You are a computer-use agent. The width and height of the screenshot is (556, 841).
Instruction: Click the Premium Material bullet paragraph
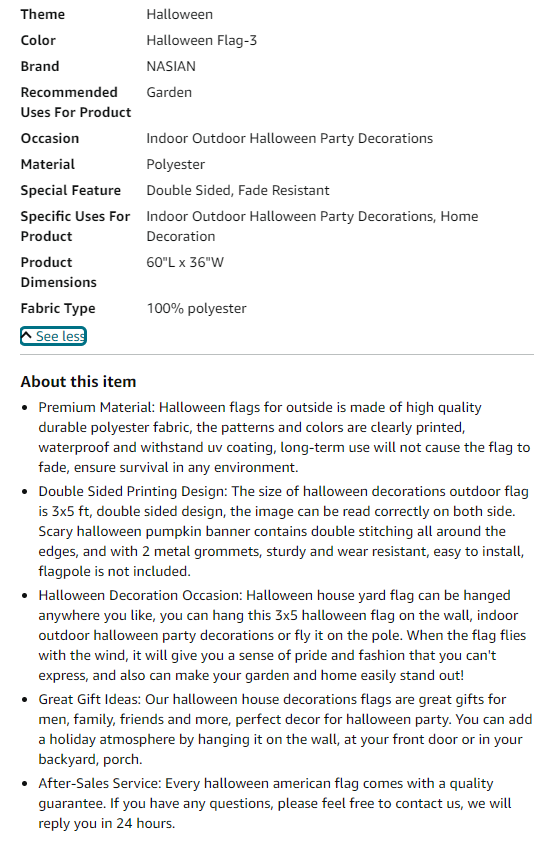(284, 437)
